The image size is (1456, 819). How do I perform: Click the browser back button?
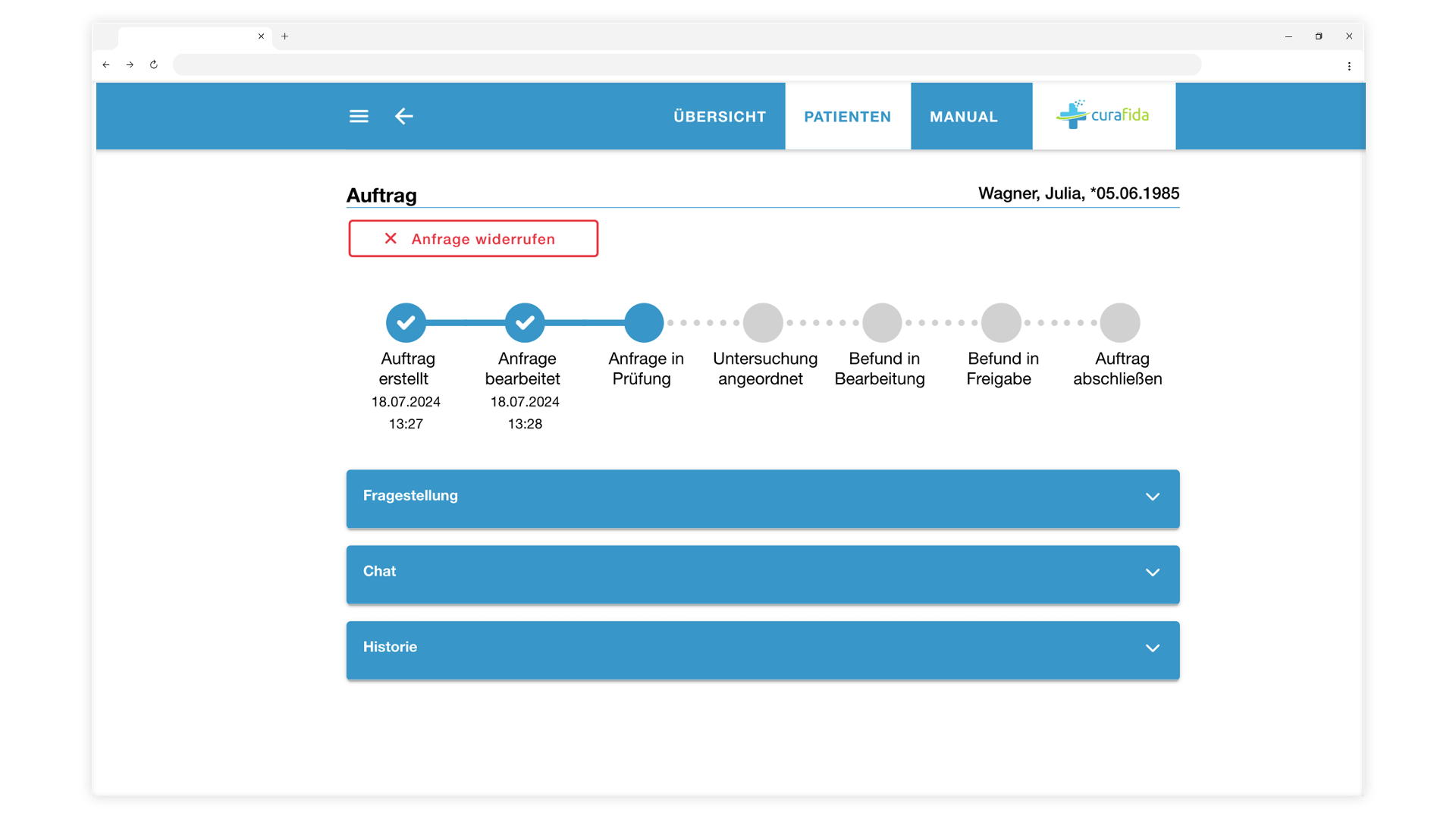click(106, 65)
